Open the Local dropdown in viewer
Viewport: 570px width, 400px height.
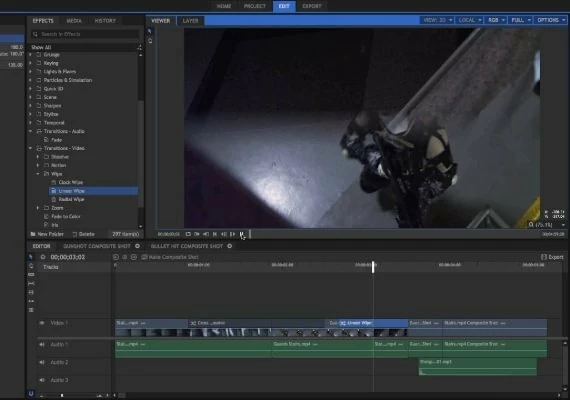click(470, 20)
